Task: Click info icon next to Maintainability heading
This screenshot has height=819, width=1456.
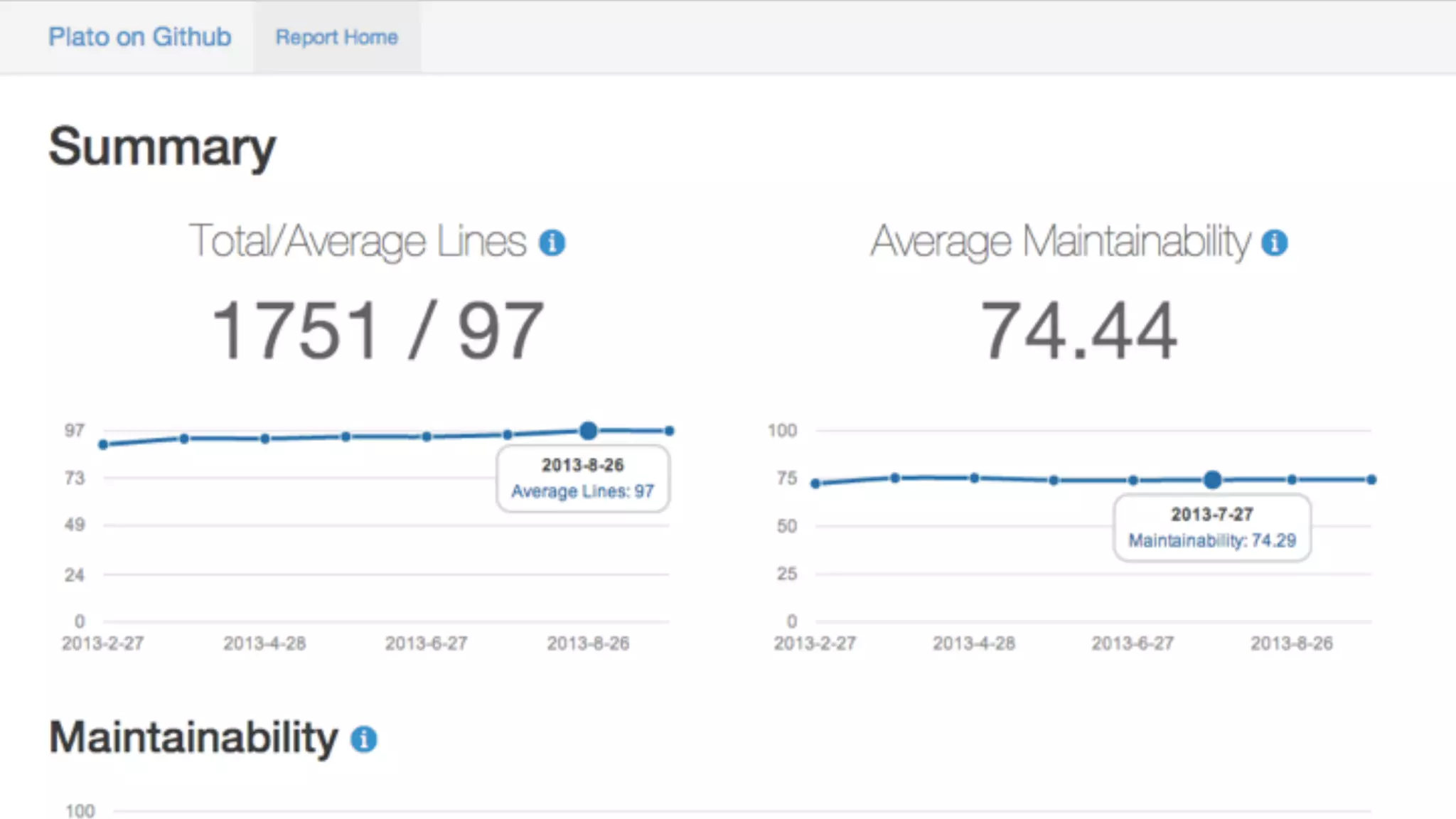Action: (x=363, y=739)
